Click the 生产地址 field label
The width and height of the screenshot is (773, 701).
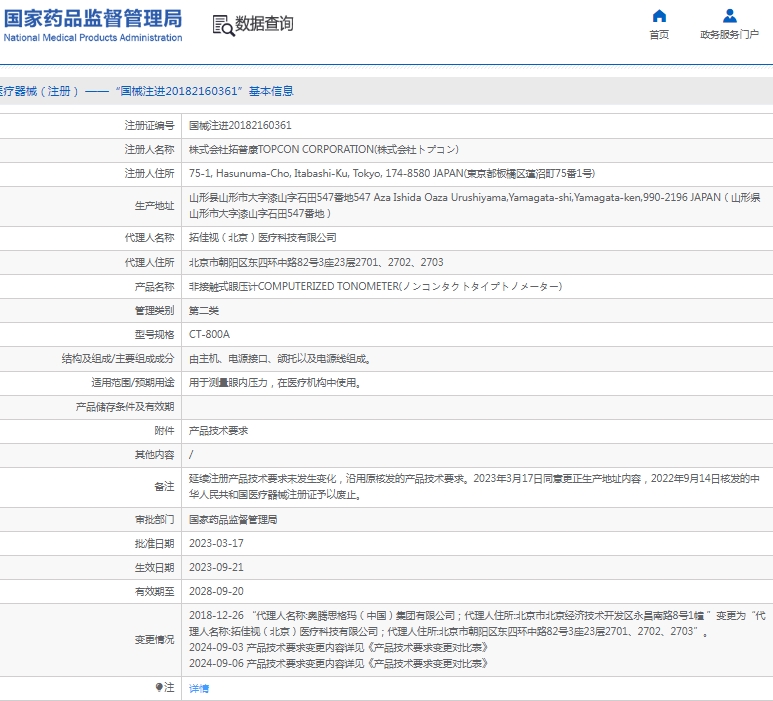coord(154,206)
